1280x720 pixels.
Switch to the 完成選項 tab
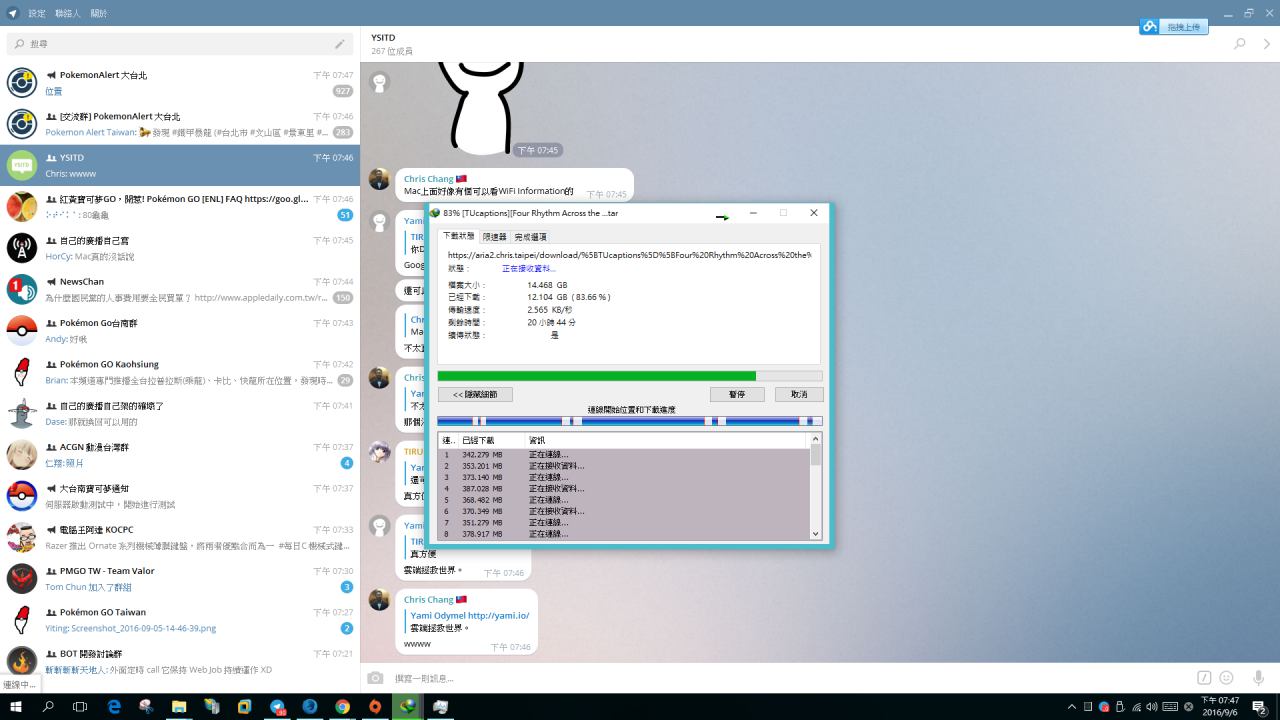[x=530, y=237]
